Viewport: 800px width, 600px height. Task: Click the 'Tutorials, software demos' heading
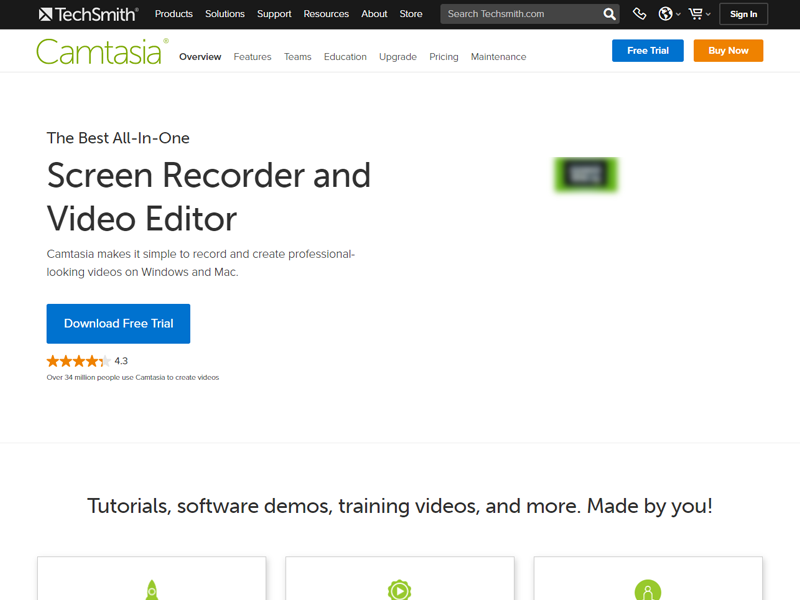(400, 506)
